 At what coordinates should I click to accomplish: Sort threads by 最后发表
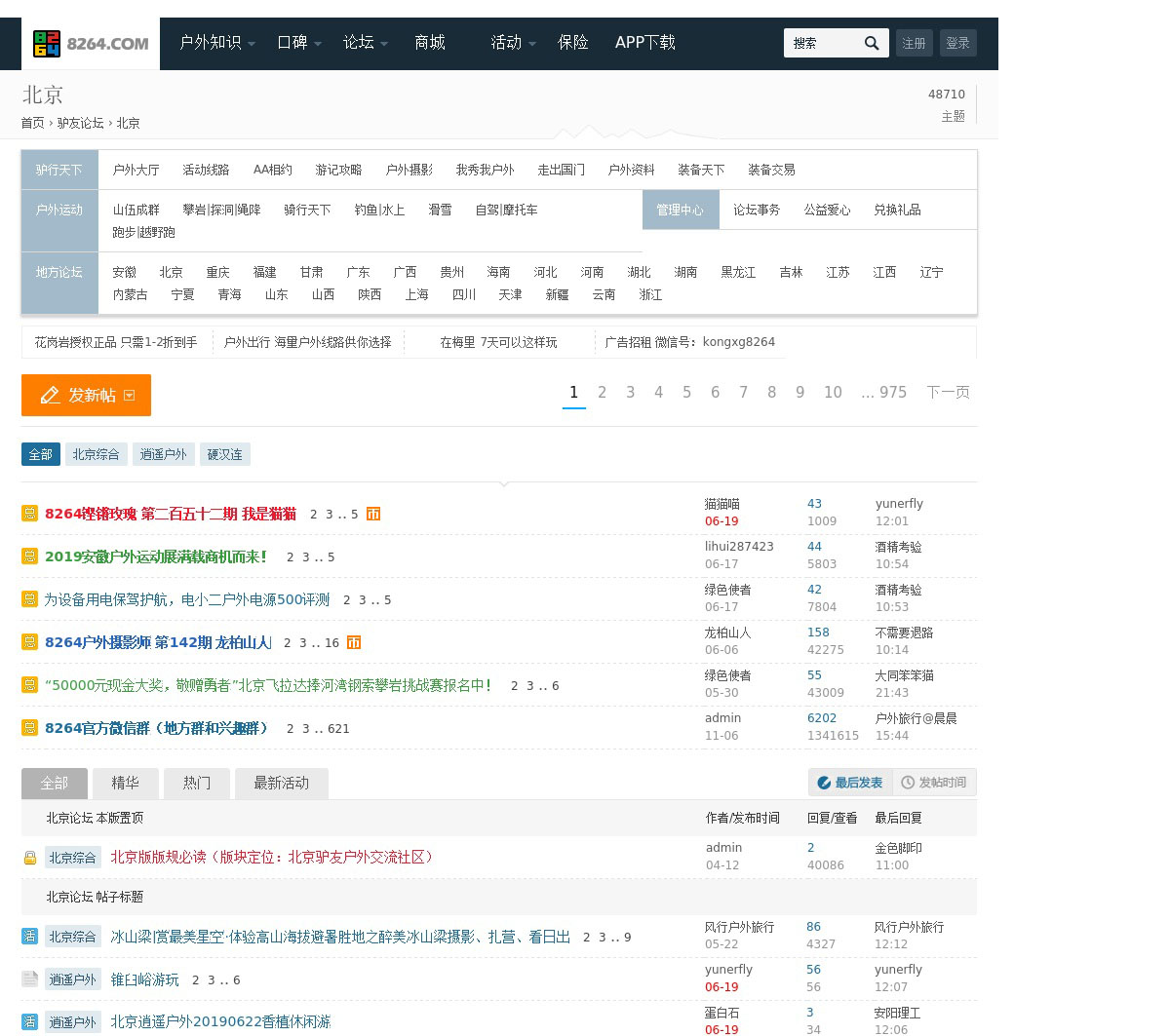[x=849, y=783]
